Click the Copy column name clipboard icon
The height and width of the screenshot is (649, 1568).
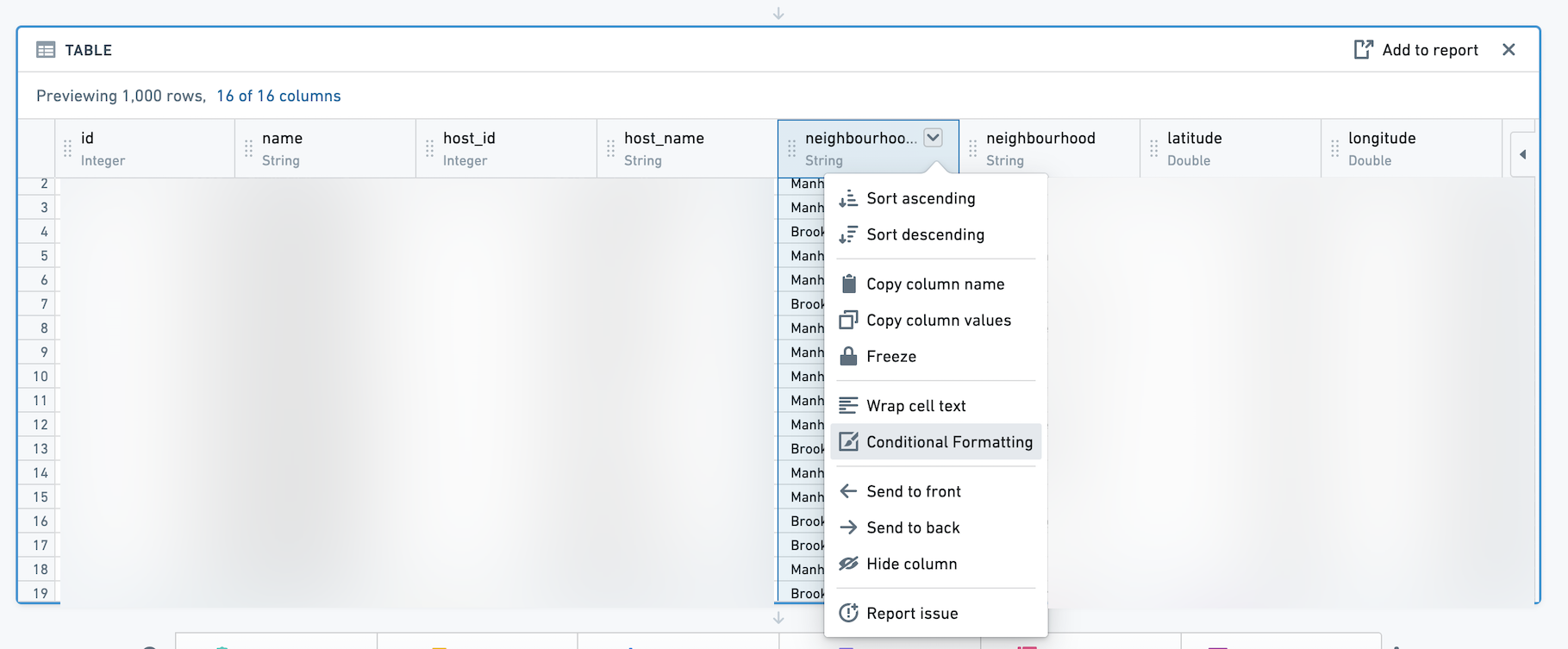pyautogui.click(x=848, y=284)
